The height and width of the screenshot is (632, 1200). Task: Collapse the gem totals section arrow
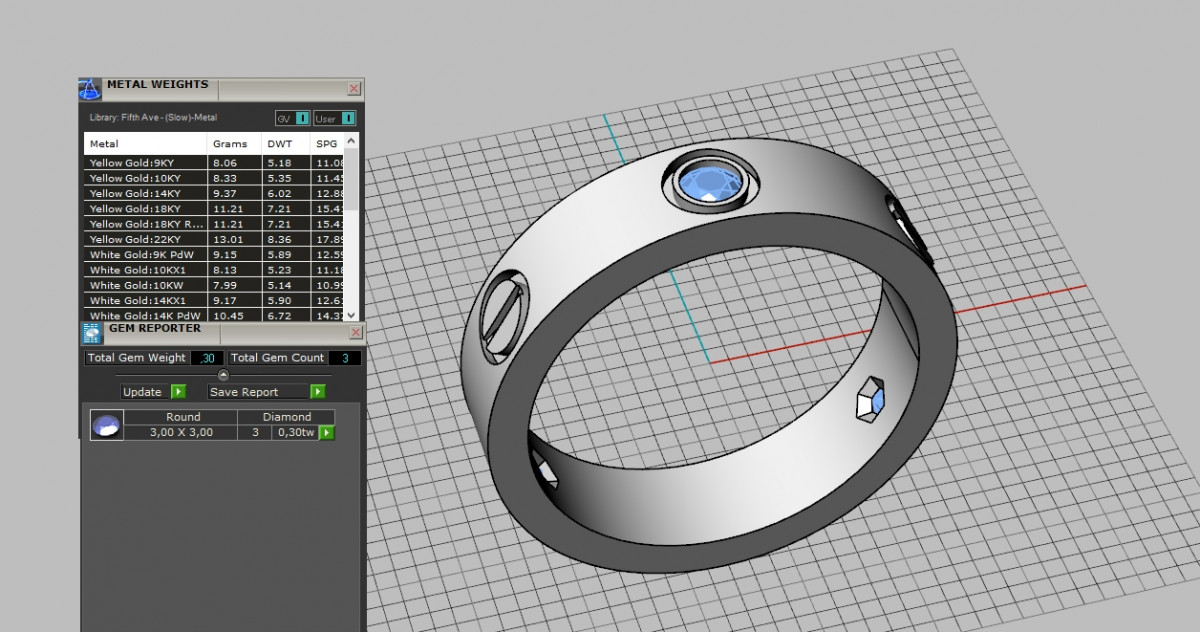(x=223, y=375)
